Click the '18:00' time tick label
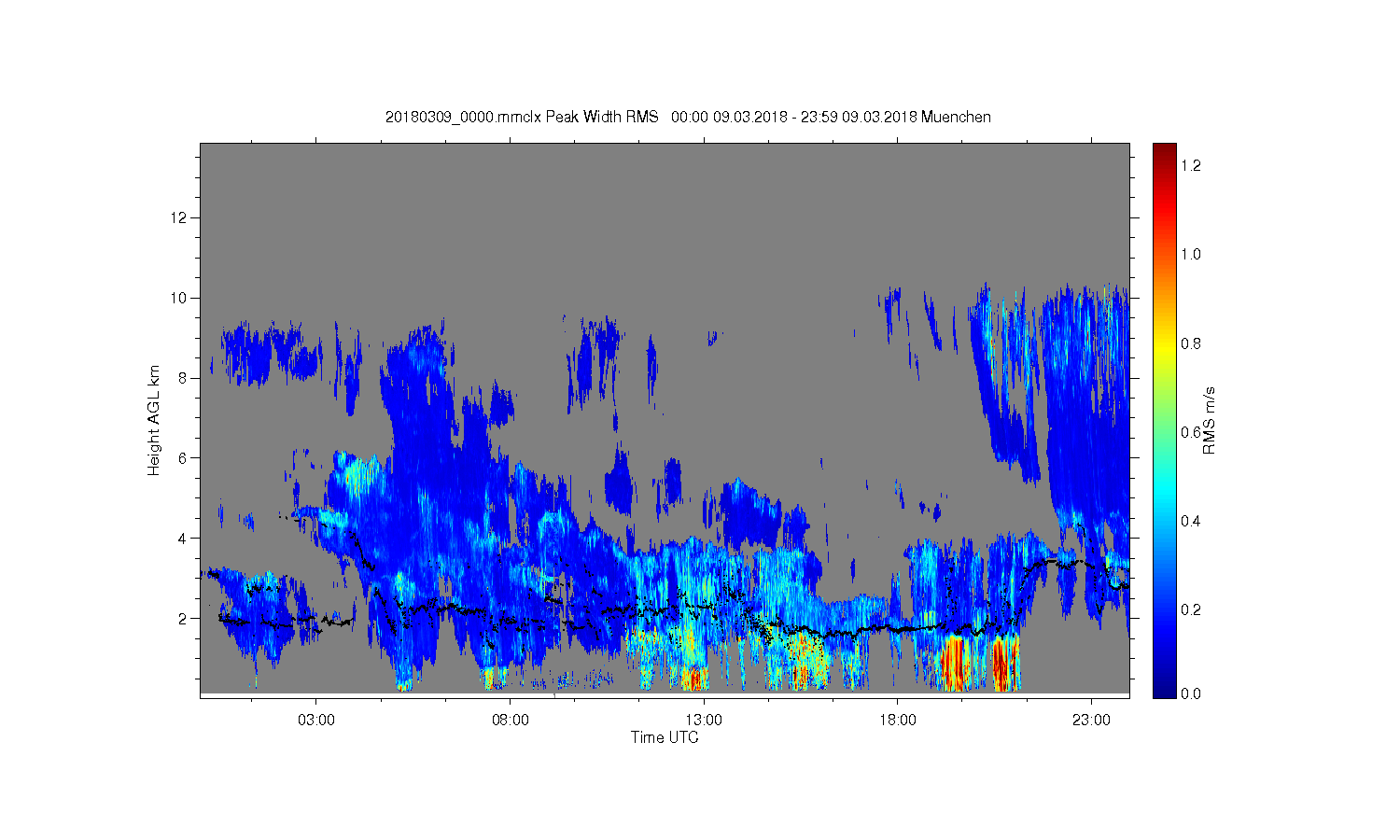 (x=898, y=720)
